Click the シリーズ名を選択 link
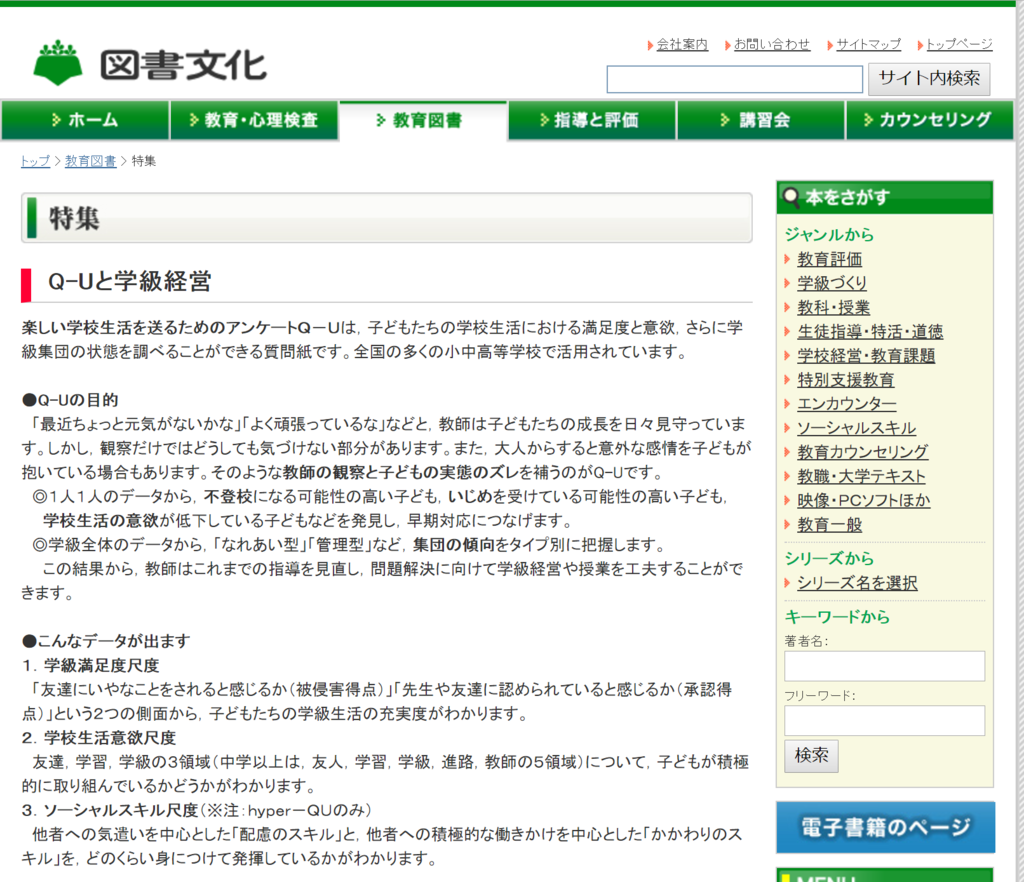This screenshot has width=1024, height=882. [857, 583]
